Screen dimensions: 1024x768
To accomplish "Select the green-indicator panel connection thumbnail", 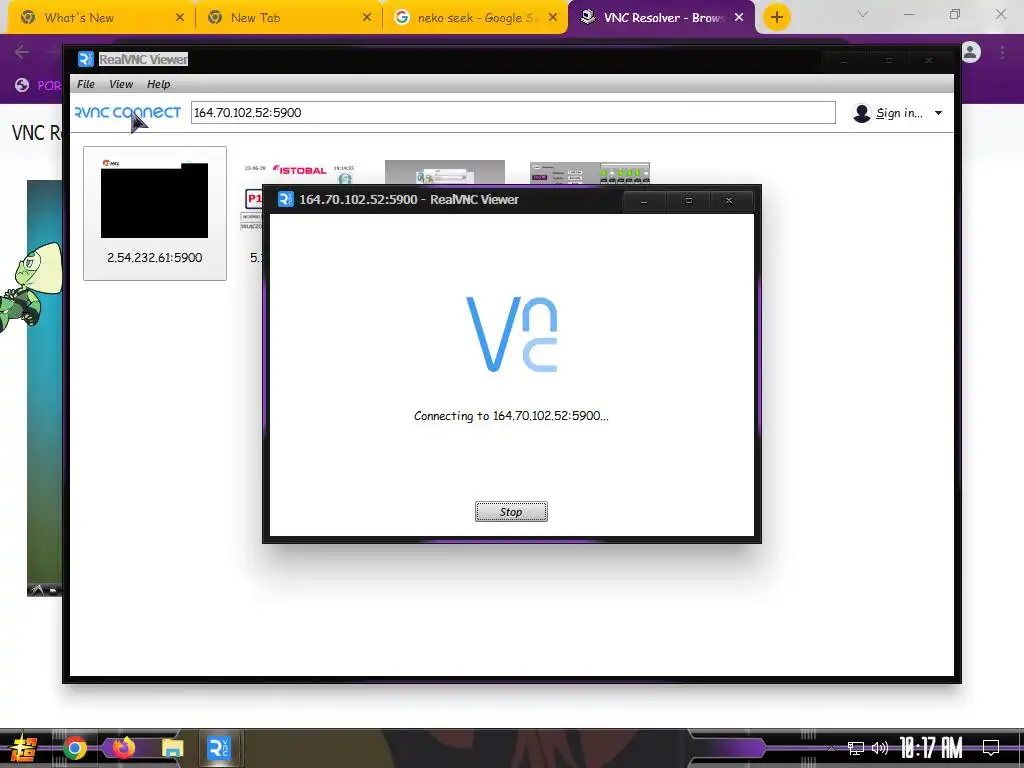I will (590, 174).
